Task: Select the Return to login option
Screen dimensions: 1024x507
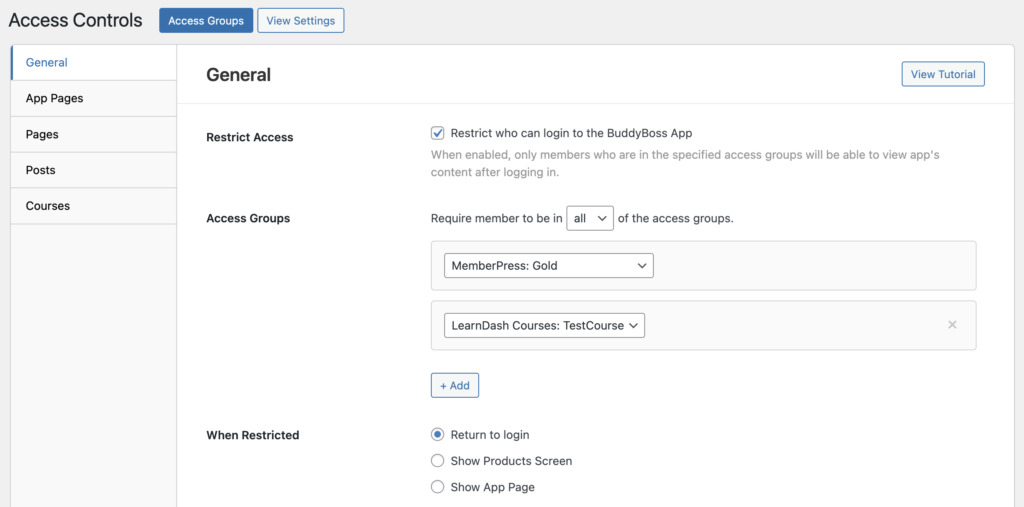Action: [437, 435]
